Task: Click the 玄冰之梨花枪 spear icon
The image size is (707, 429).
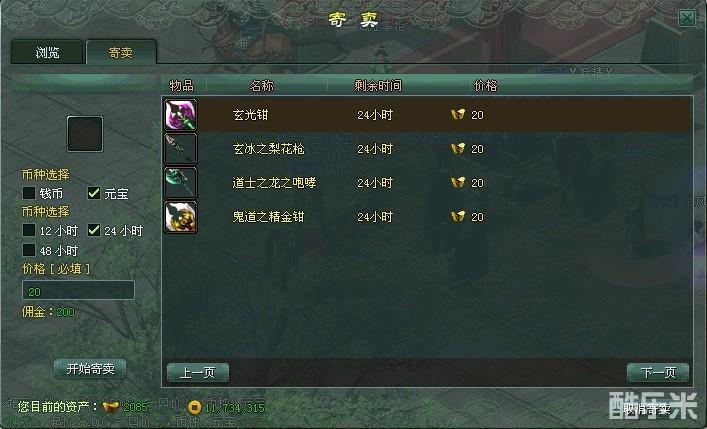Action: pos(180,149)
